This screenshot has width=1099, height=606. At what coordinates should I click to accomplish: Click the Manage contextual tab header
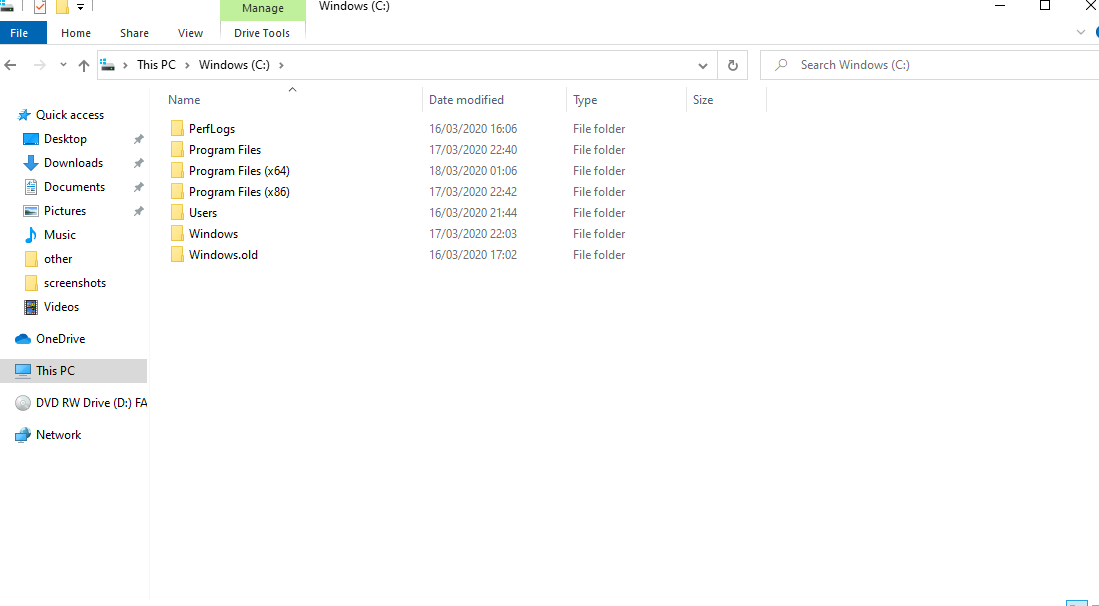[263, 8]
